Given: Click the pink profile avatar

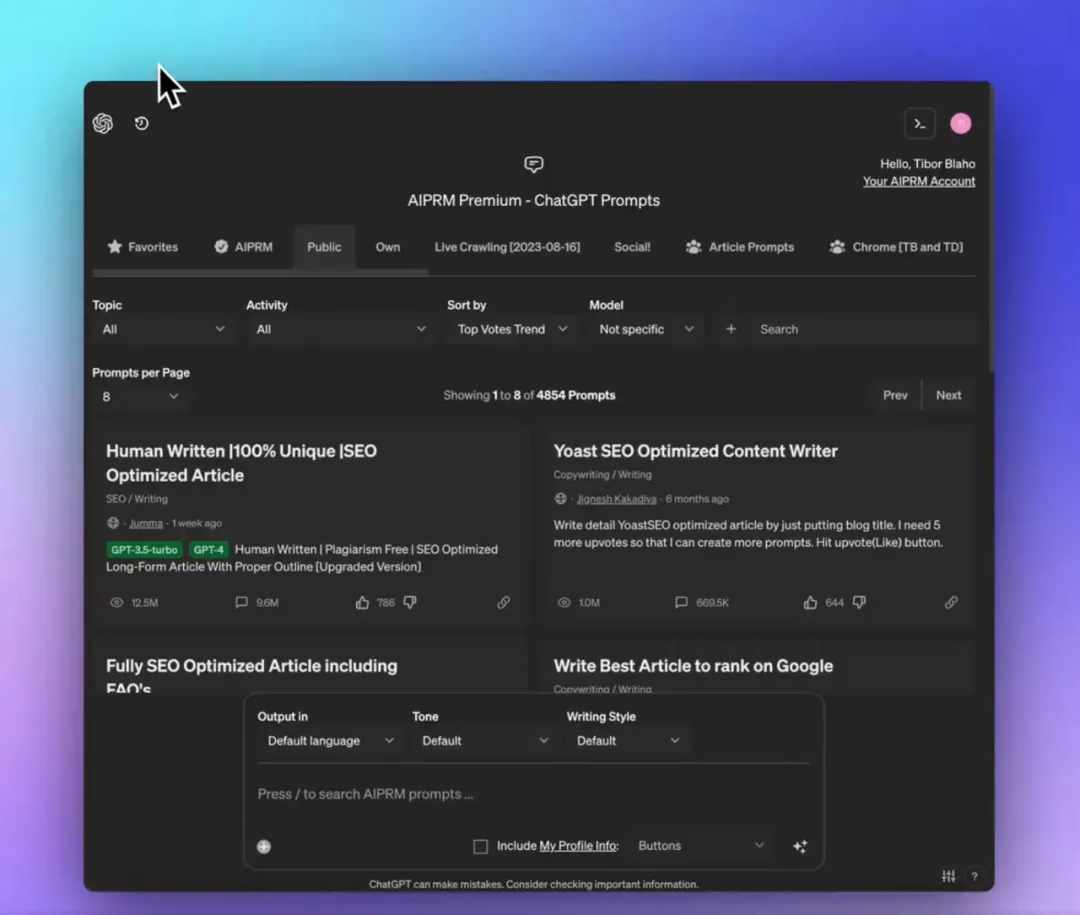Looking at the screenshot, I should 960,123.
